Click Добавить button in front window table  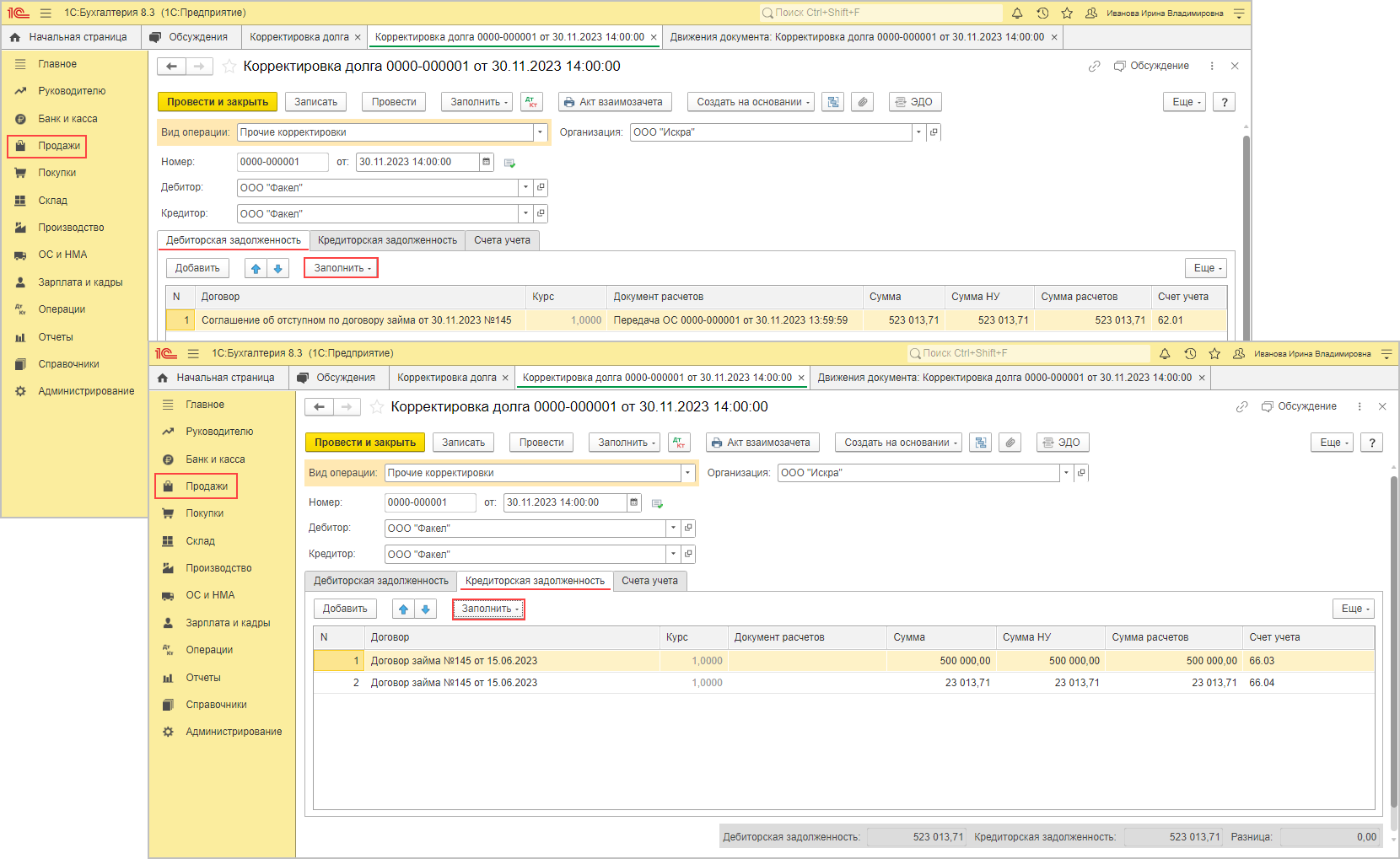[x=345, y=609]
